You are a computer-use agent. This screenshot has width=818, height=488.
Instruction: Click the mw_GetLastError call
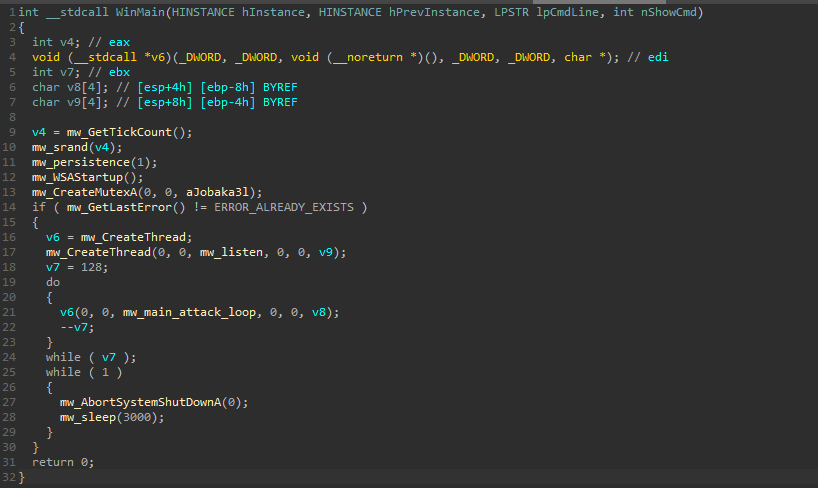click(119, 207)
